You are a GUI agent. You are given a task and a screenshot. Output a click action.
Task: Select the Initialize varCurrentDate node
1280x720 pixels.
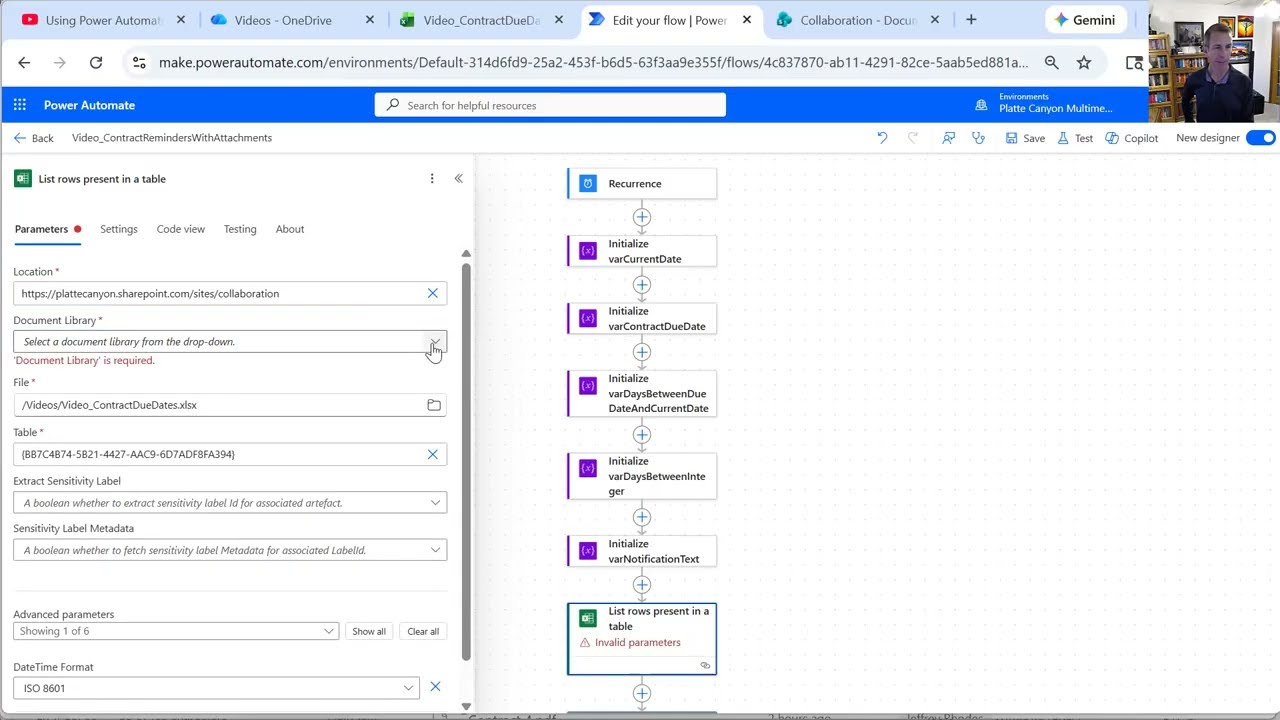pyautogui.click(x=642, y=251)
